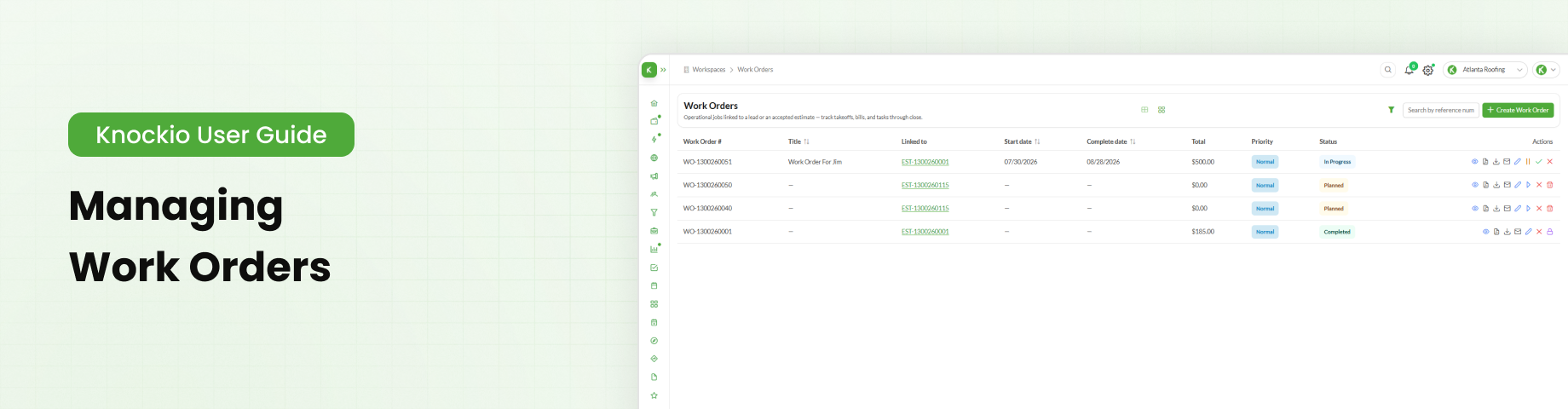Open the Atlanta Roofing workspace dropdown
Screen dimensions: 1568x409
point(1485,70)
